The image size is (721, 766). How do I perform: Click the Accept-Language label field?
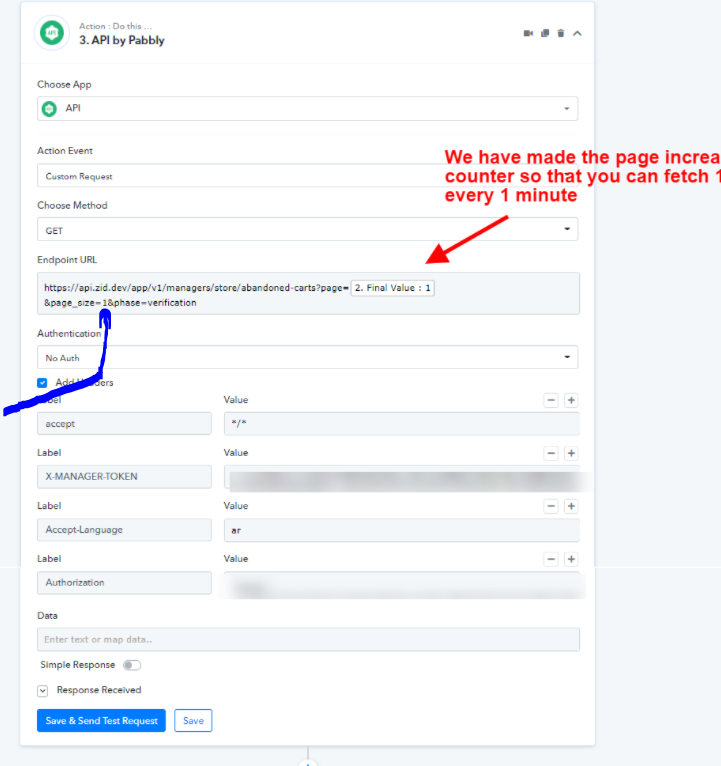pyautogui.click(x=124, y=530)
